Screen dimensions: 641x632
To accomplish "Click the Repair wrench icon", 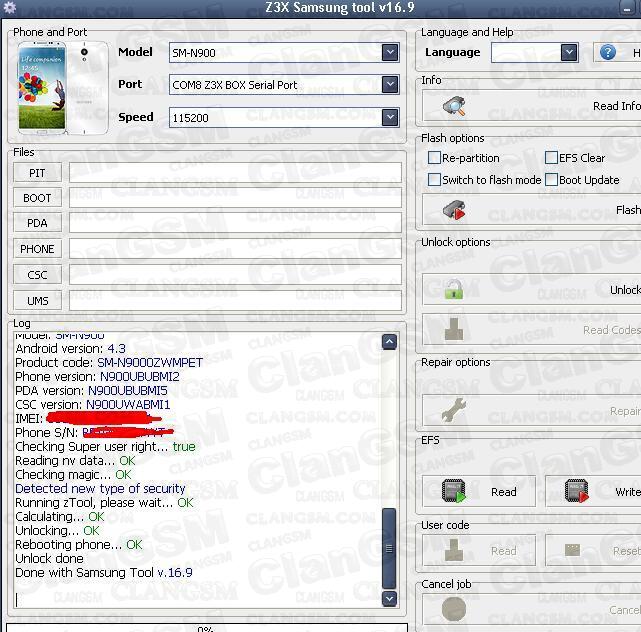I will 454,410.
